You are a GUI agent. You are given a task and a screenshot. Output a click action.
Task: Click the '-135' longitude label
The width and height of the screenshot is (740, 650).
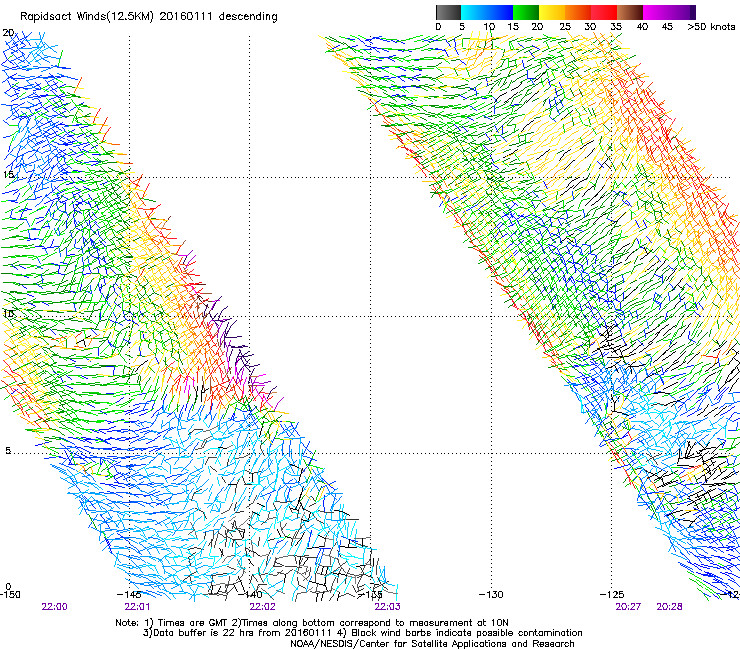tap(371, 594)
